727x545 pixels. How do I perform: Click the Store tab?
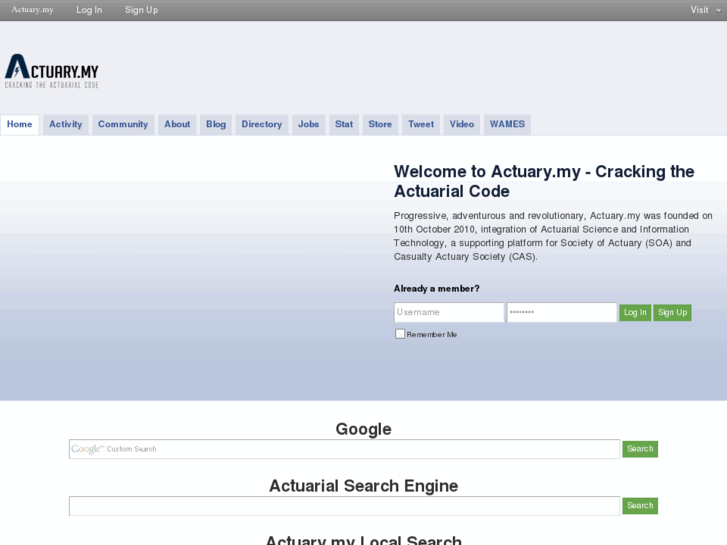(x=380, y=124)
